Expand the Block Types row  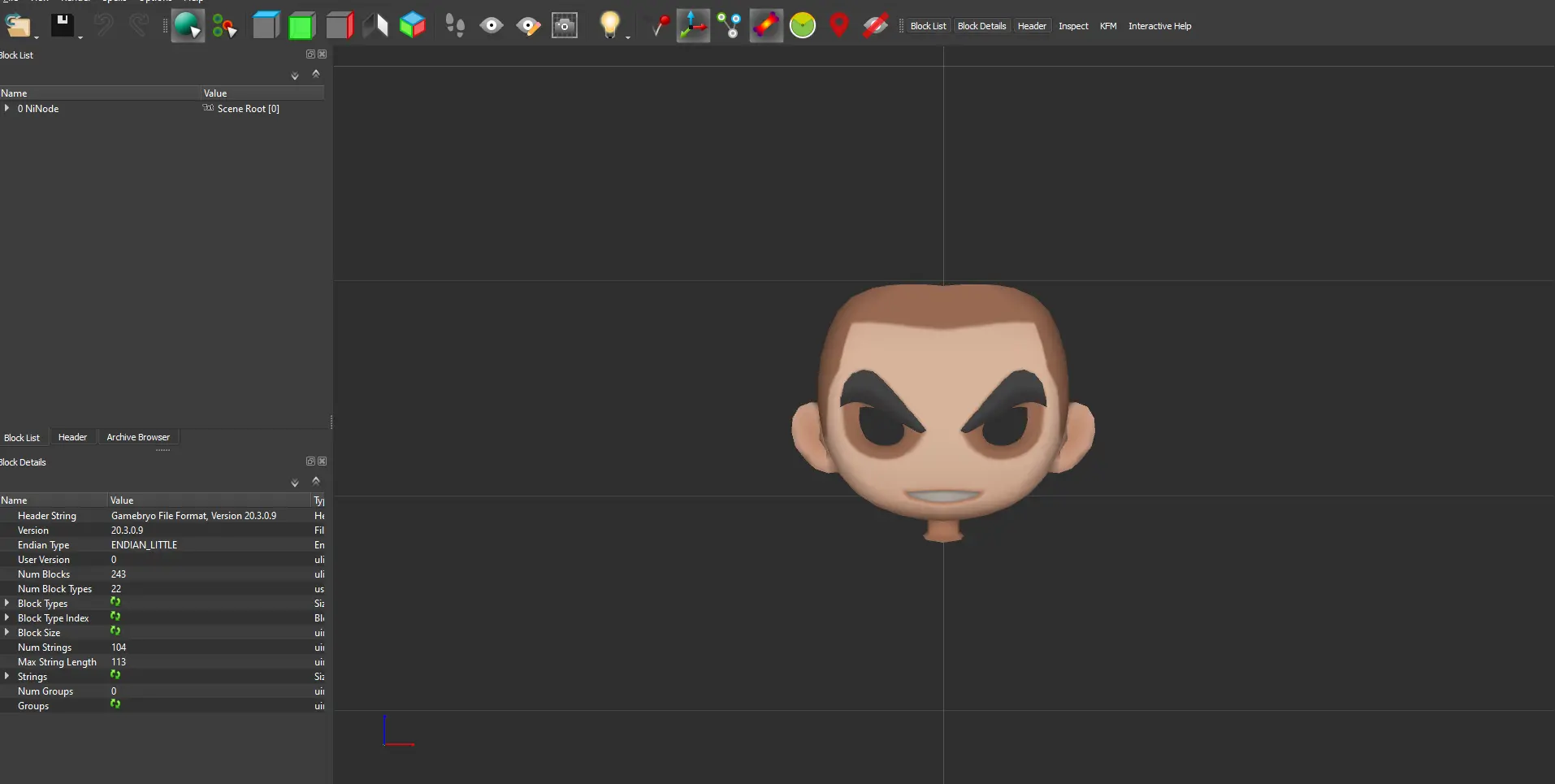(x=7, y=603)
